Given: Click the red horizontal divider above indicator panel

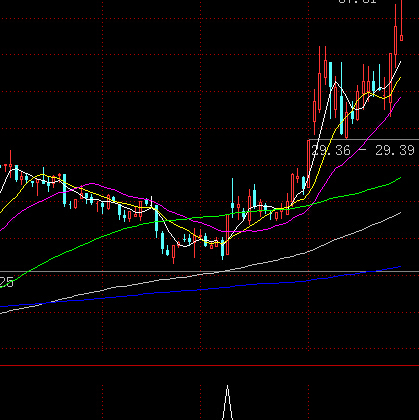Looking at the screenshot, I should coord(209,366).
